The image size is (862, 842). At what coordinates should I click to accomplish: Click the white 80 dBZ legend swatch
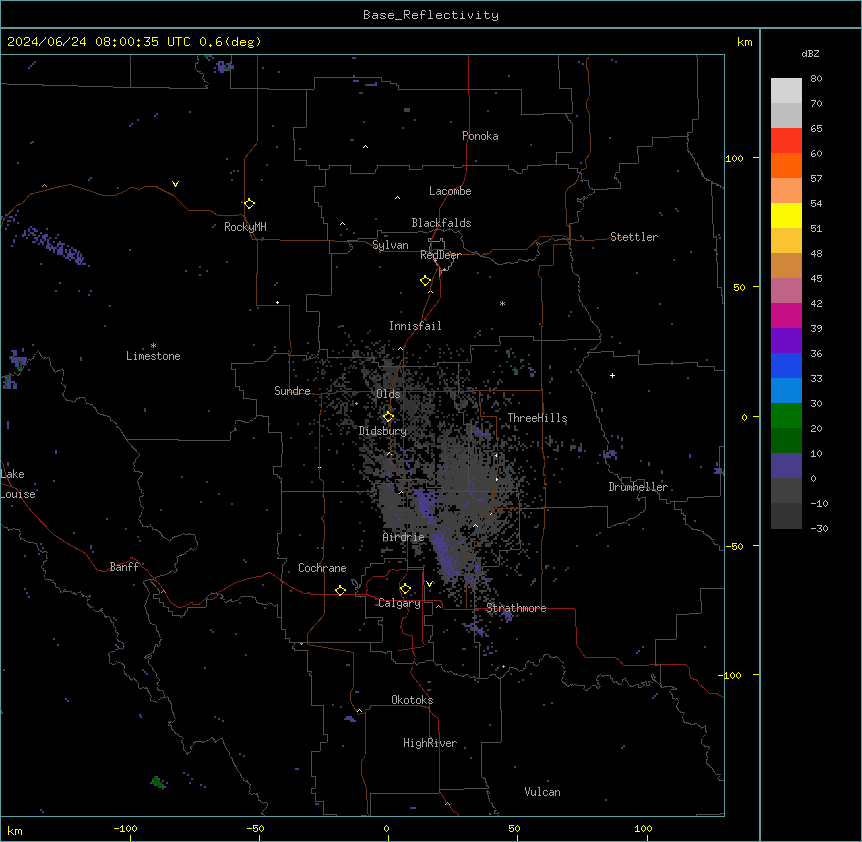tap(786, 91)
